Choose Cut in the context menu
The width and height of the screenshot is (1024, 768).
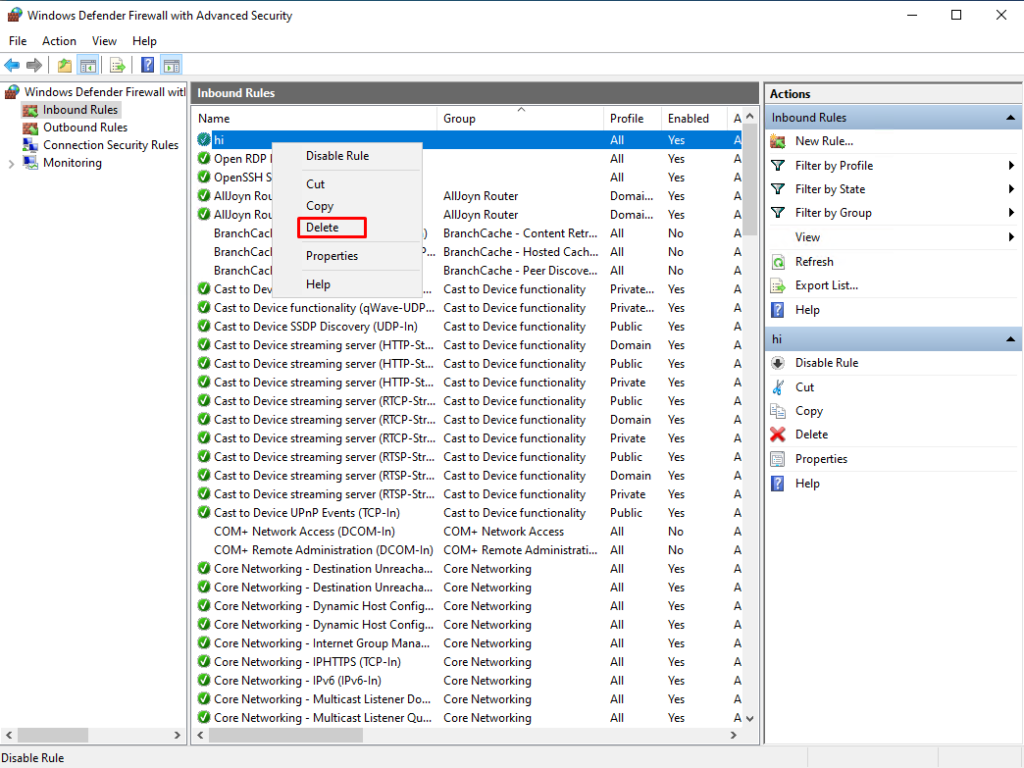[347, 184]
